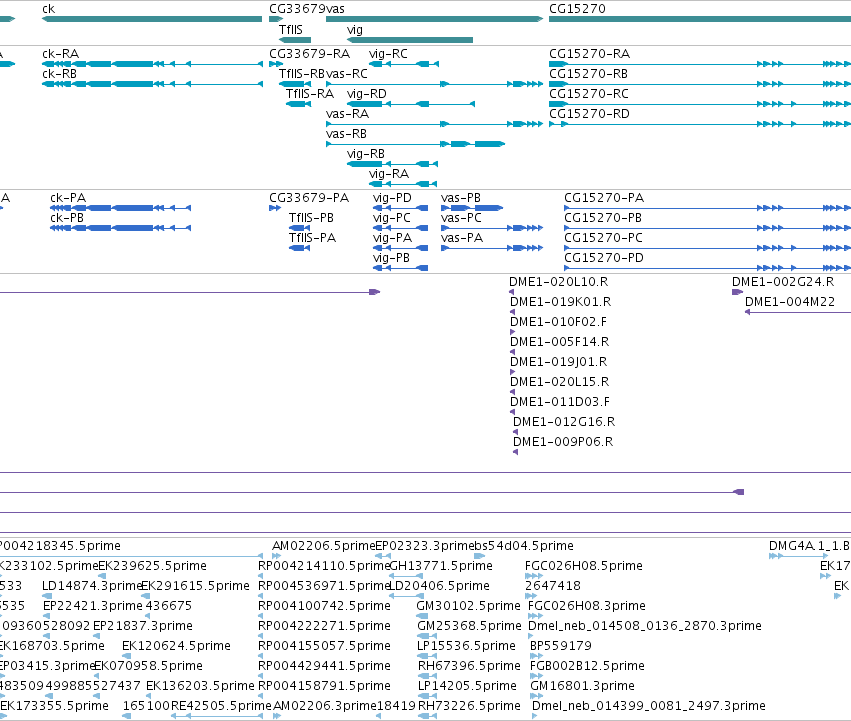The width and height of the screenshot is (851, 721).
Task: Select the vas-PA protein label
Action: [462, 238]
